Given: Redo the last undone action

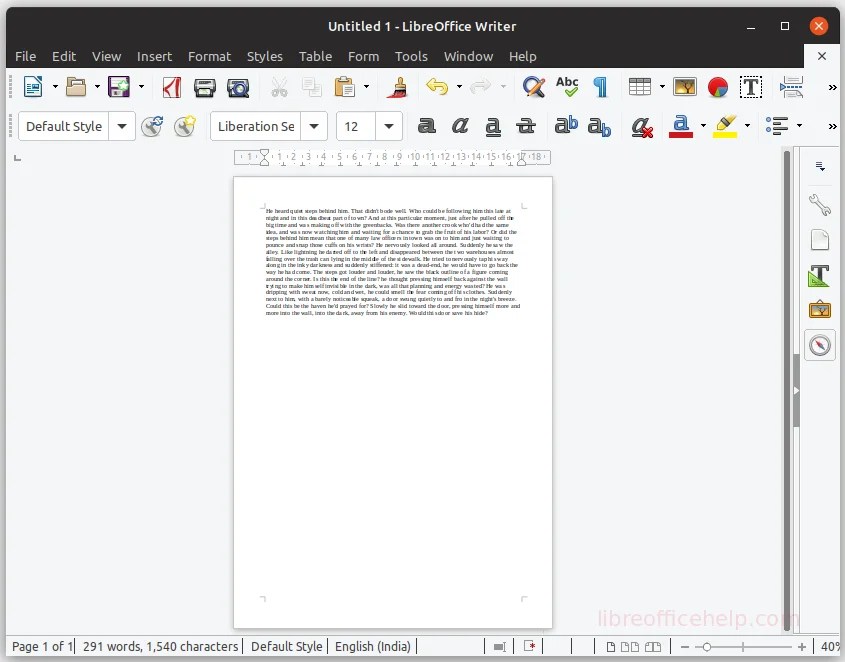Looking at the screenshot, I should (x=480, y=86).
